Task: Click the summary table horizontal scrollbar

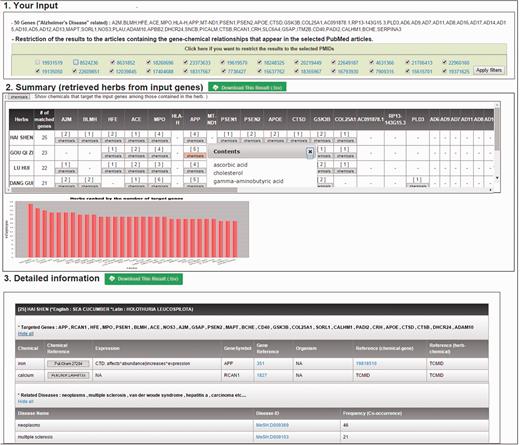Action: click(x=124, y=190)
